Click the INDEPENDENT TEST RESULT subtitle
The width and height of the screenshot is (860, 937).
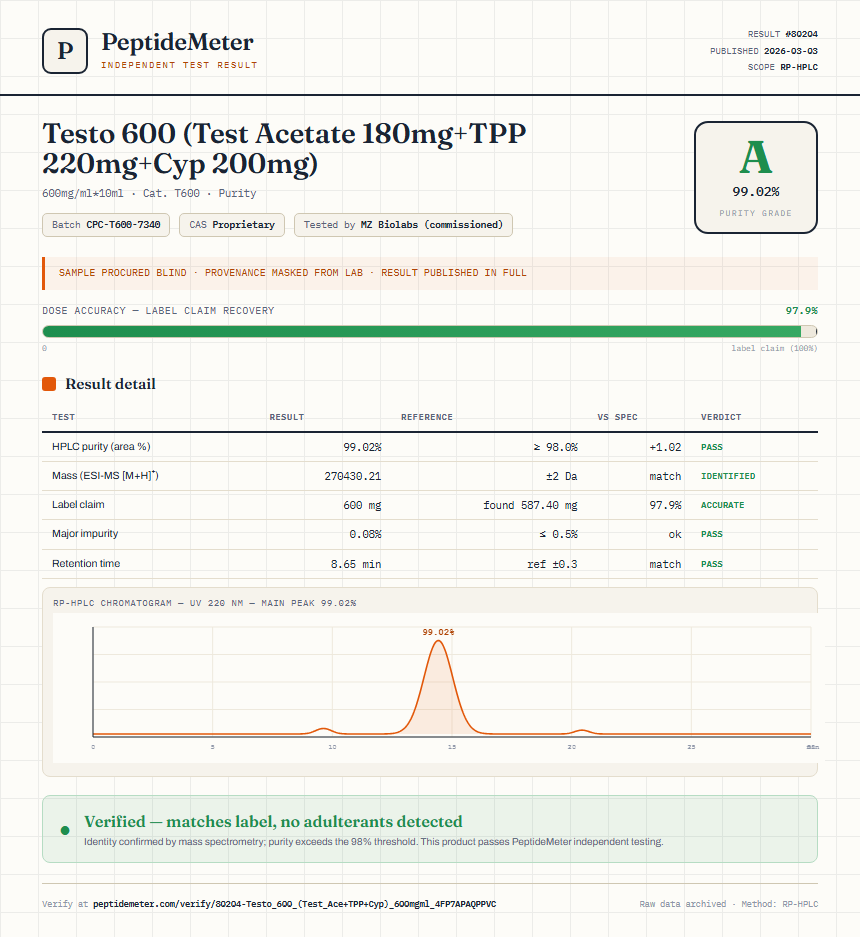pos(179,65)
